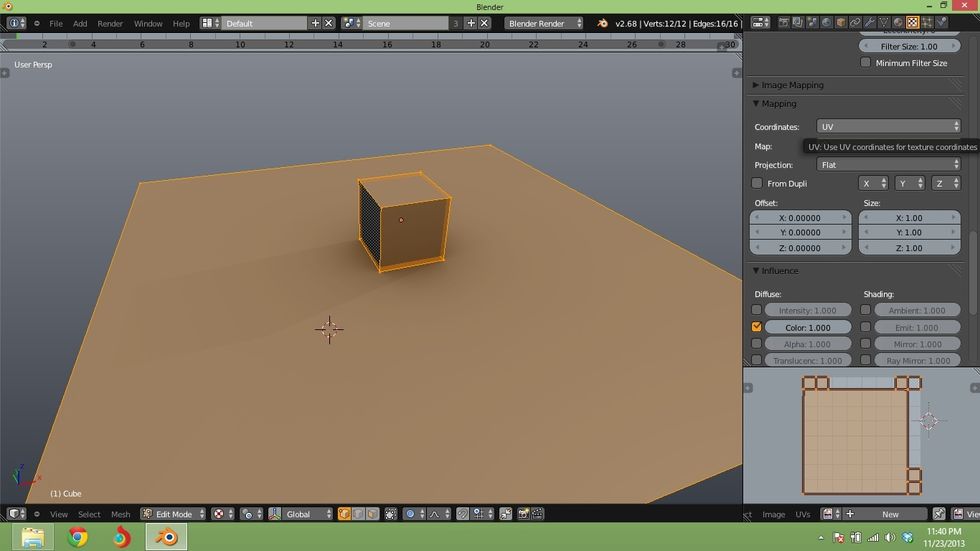
Task: Open the UVs menu in the UV editor
Action: coord(802,514)
